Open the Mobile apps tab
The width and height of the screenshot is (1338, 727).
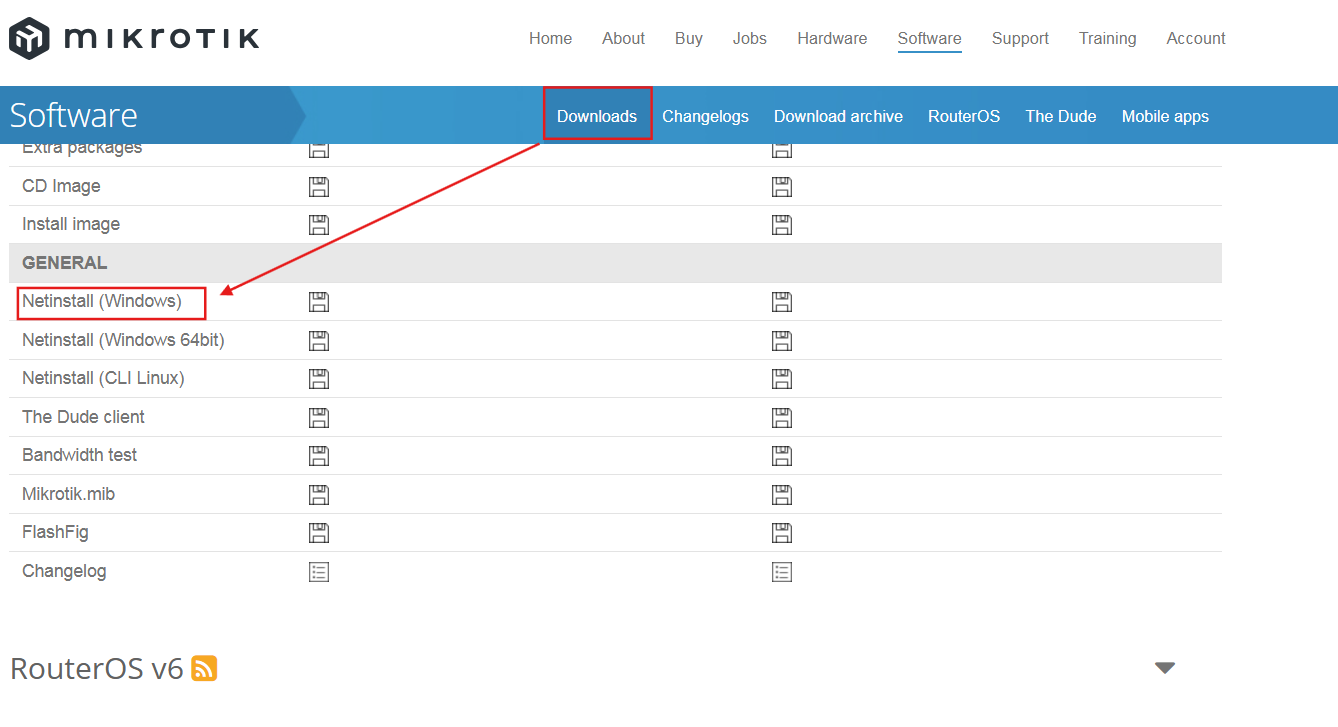click(x=1165, y=116)
